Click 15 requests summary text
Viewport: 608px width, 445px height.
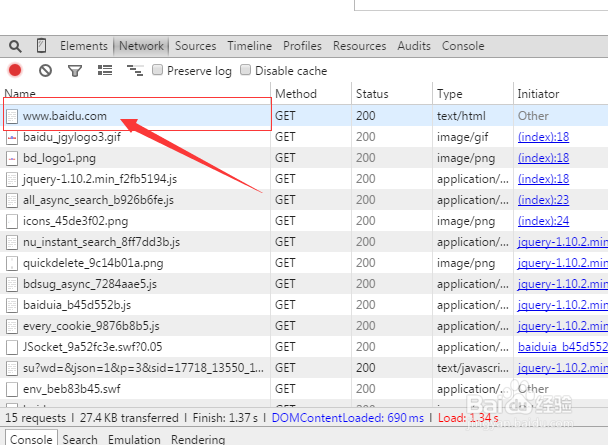[36, 418]
